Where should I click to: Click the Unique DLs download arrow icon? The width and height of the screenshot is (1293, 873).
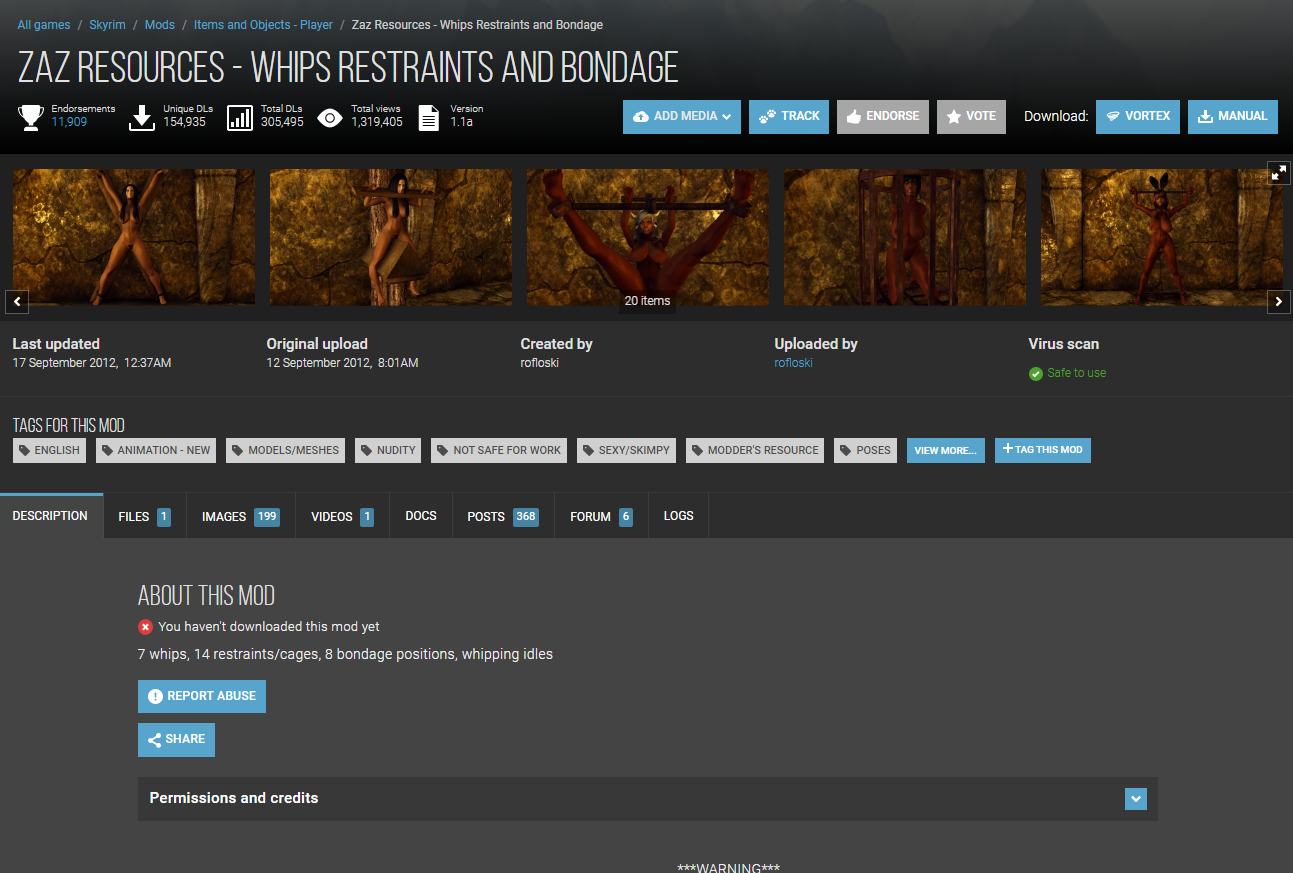pos(142,117)
